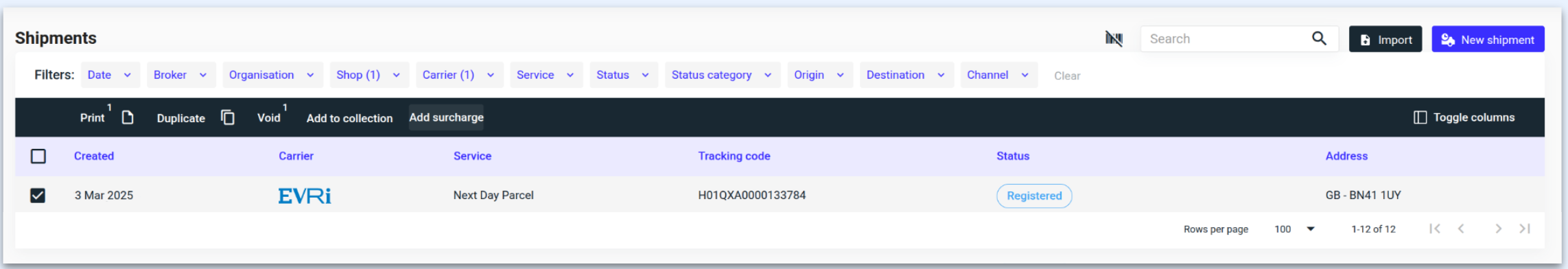This screenshot has width=1568, height=269.
Task: Click the Duplicate copy icon
Action: (x=228, y=117)
